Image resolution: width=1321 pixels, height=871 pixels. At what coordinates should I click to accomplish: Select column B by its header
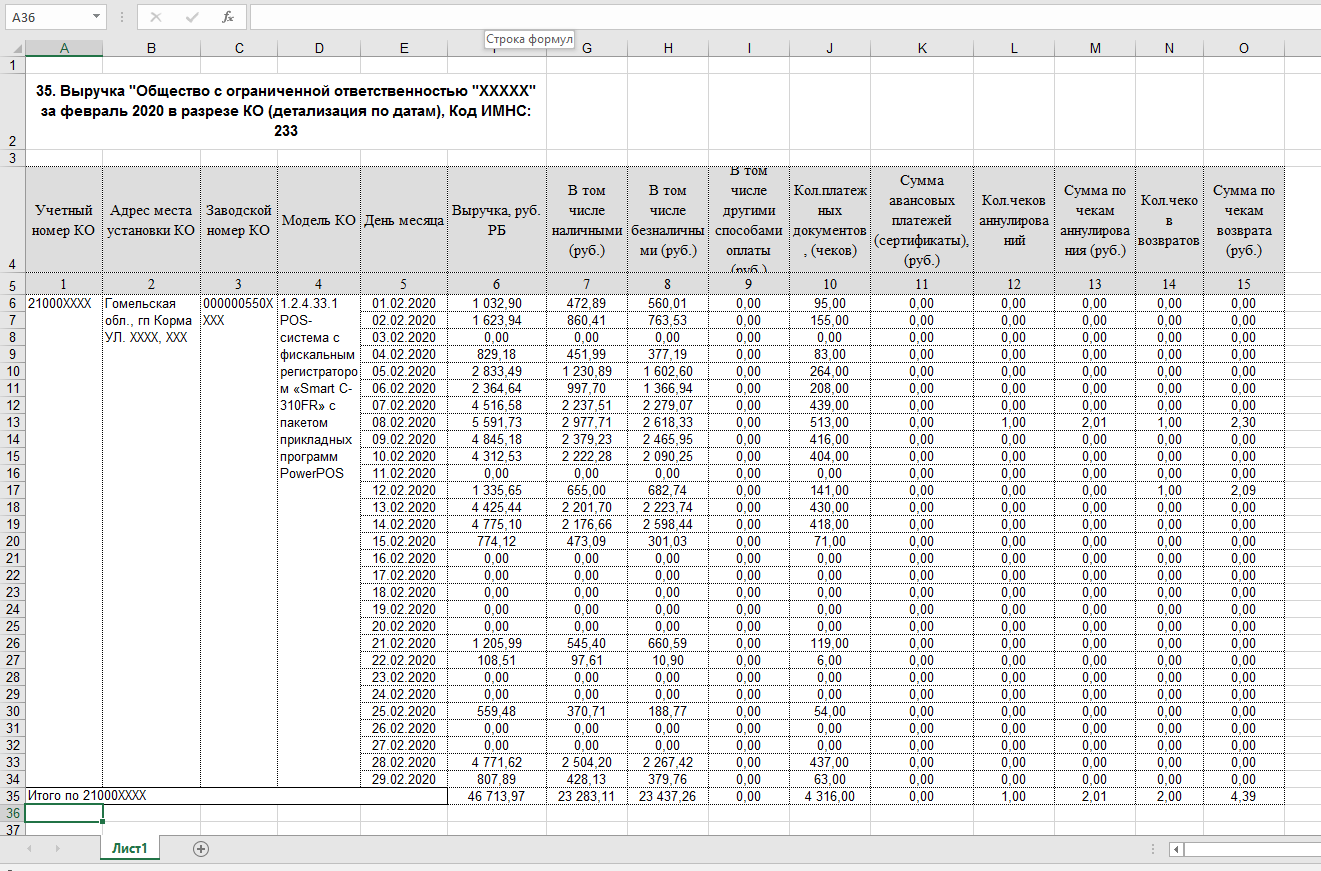[151, 48]
